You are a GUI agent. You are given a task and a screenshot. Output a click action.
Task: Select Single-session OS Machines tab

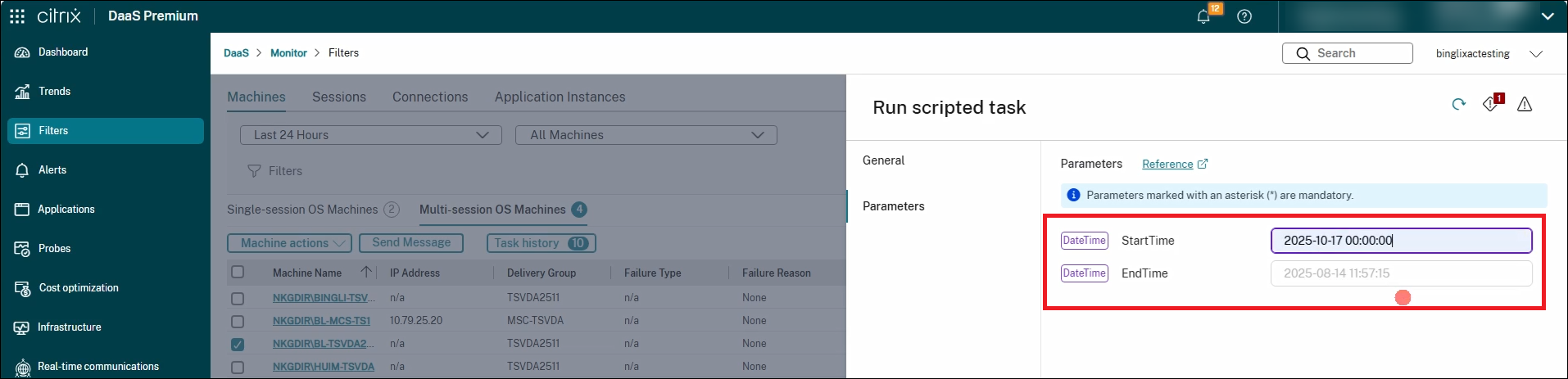313,210
